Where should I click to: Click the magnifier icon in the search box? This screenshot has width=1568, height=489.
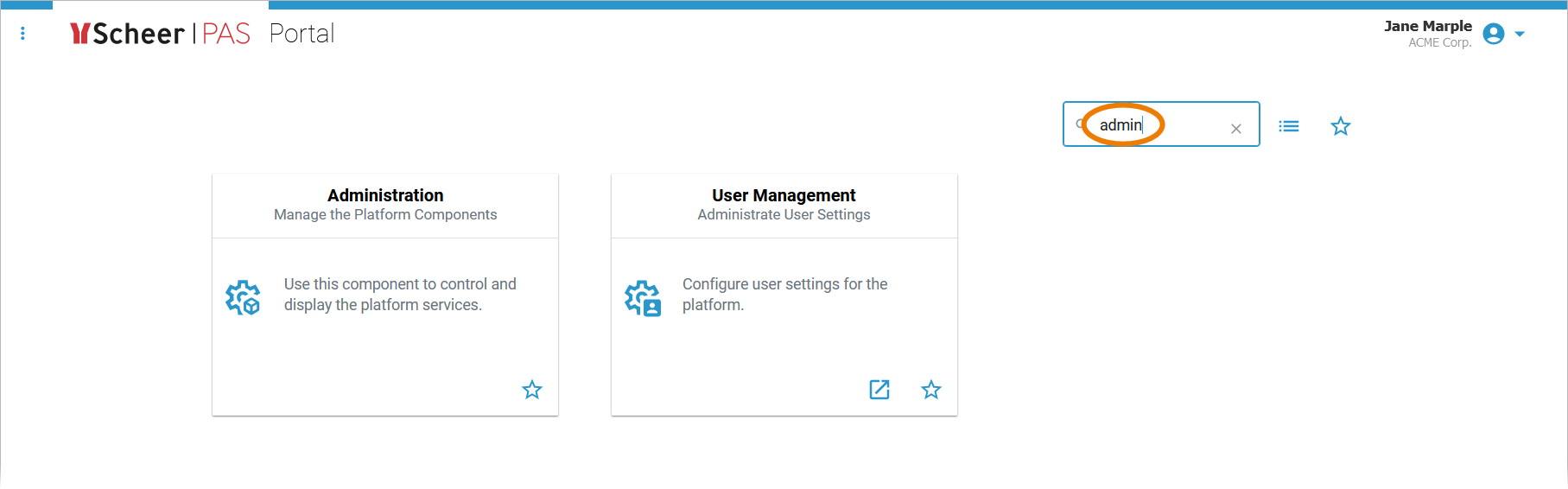tap(1080, 124)
